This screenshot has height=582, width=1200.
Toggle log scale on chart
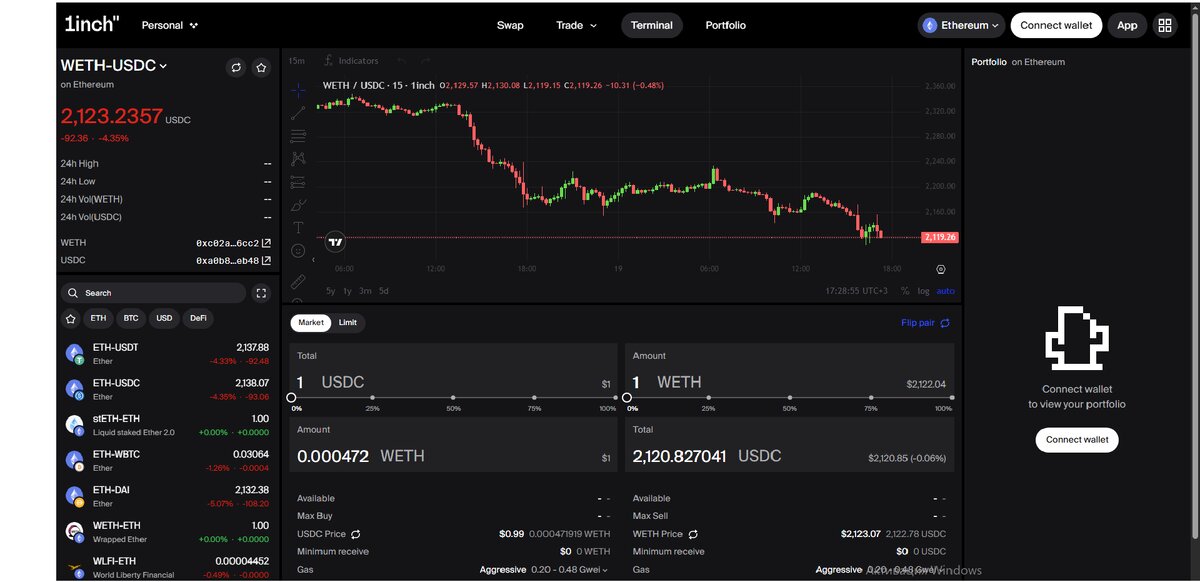(x=923, y=291)
